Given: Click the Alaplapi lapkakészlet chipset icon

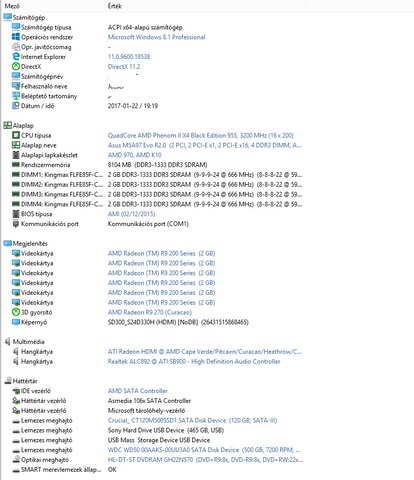Looking at the screenshot, I should 16,155.
